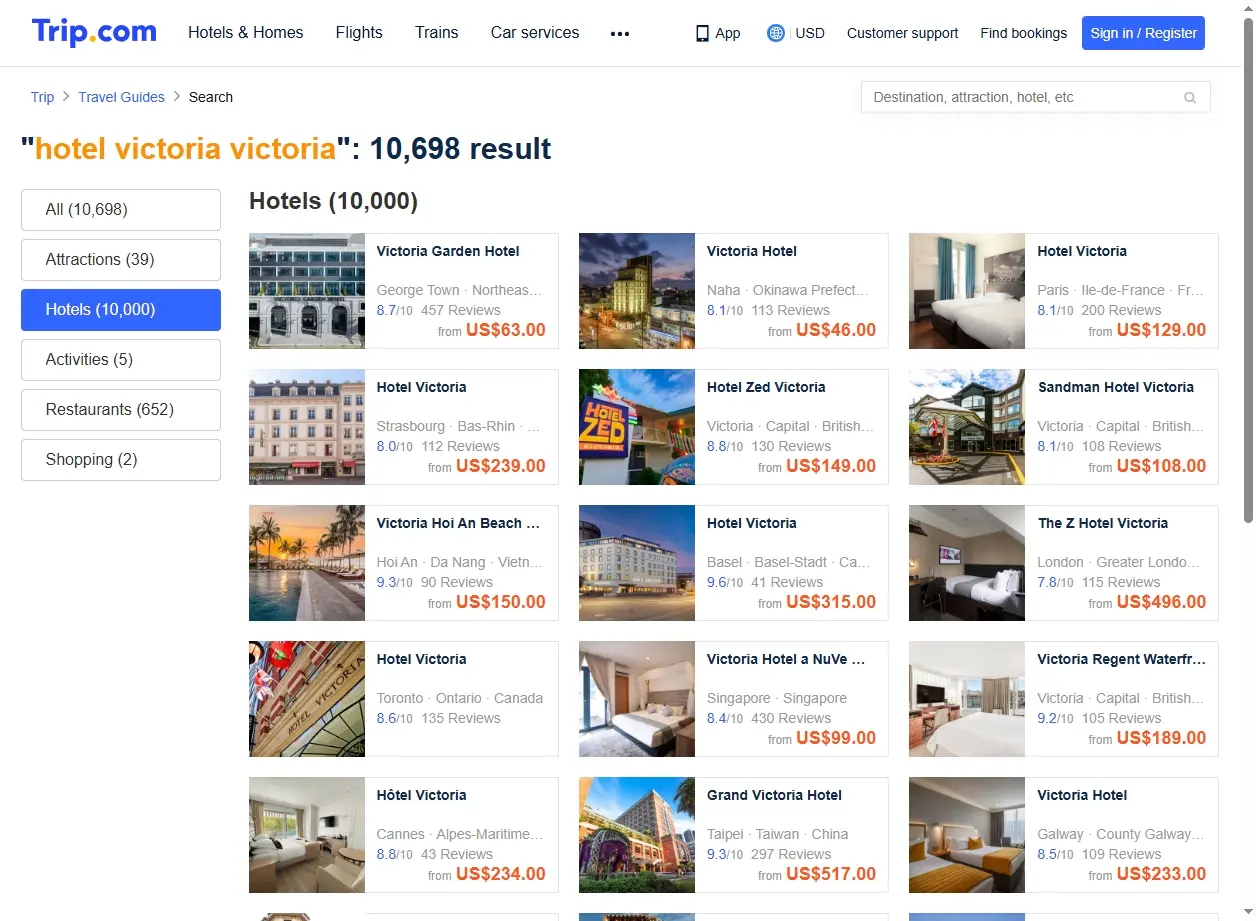Screen dimensions: 1256x921
Task: Click Taipei · Taiwan · China location
Action: point(777,834)
